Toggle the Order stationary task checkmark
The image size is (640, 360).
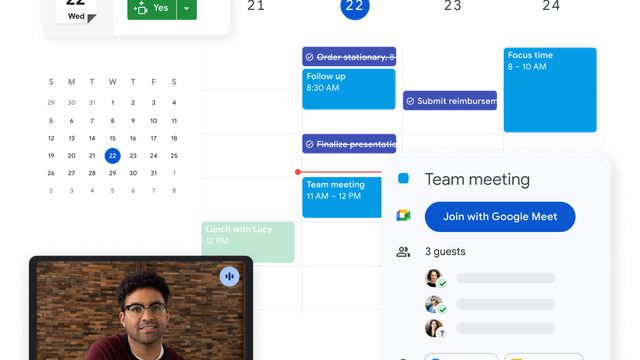pyautogui.click(x=310, y=57)
